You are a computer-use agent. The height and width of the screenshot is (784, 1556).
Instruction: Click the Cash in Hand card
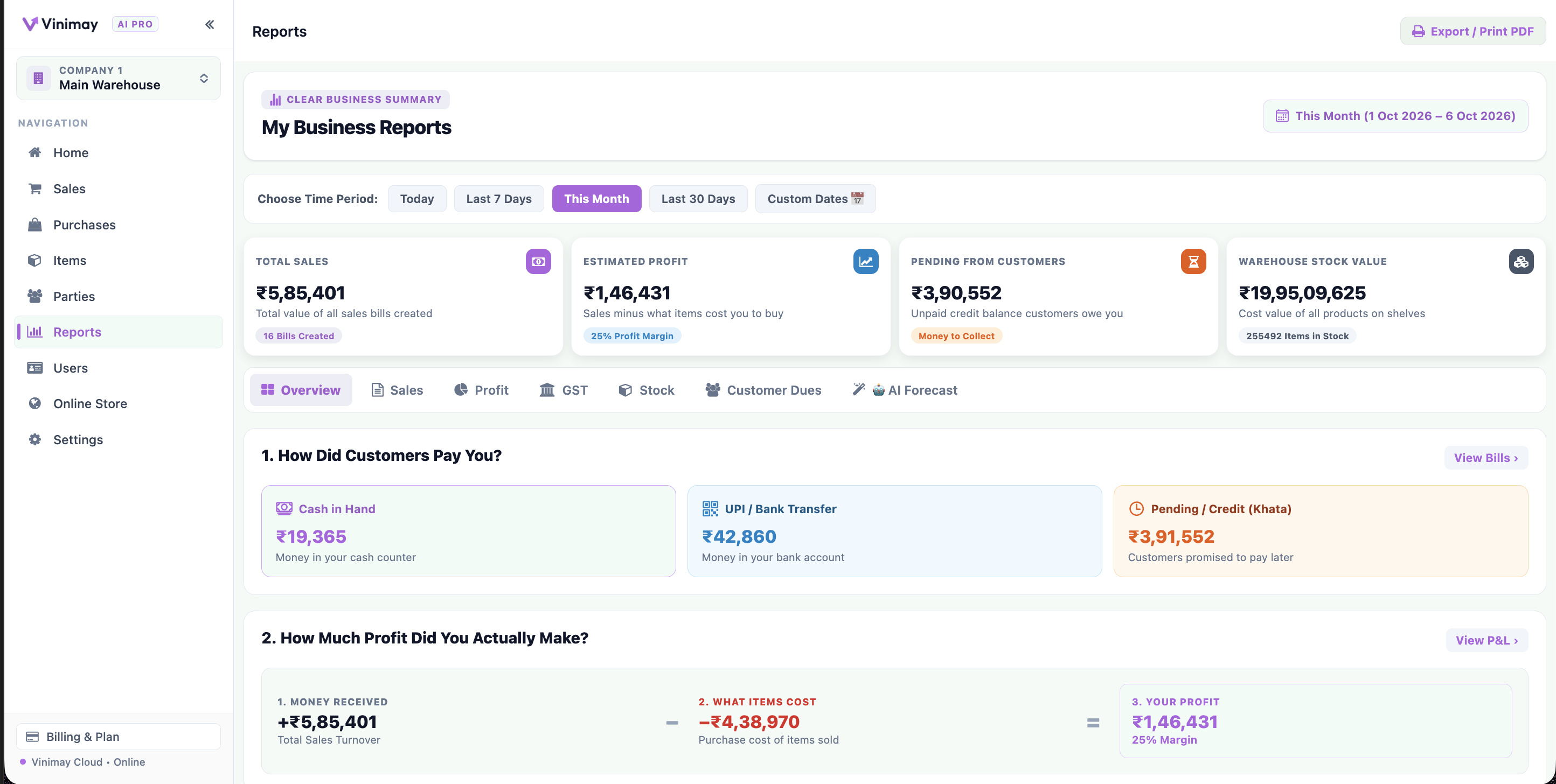(x=468, y=531)
